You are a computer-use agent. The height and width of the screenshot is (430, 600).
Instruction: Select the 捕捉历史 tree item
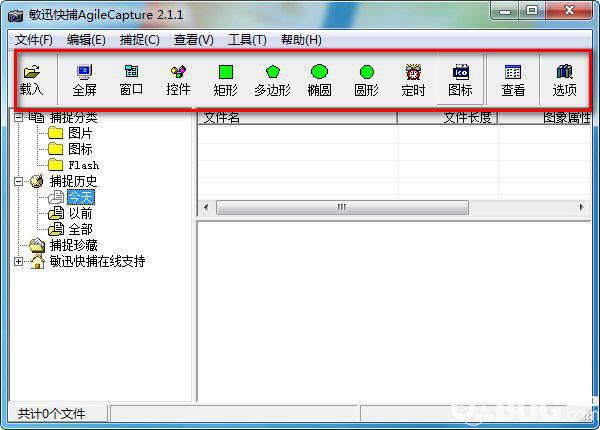point(73,181)
